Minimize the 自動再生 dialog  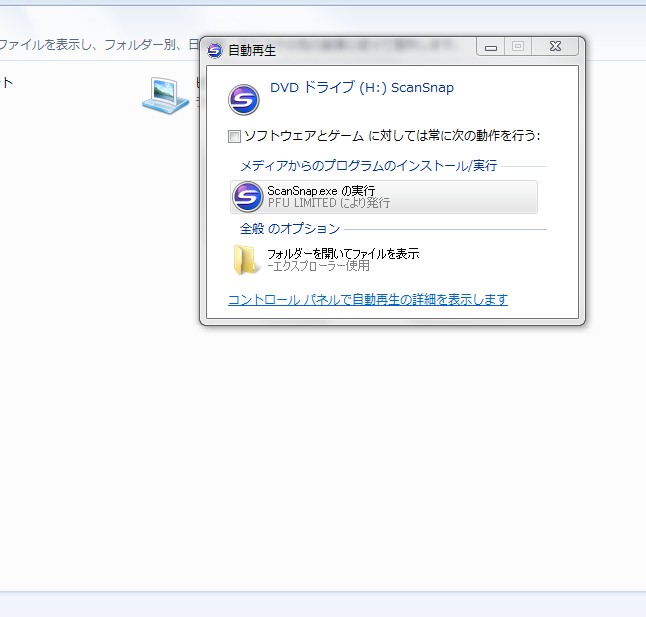coord(490,47)
